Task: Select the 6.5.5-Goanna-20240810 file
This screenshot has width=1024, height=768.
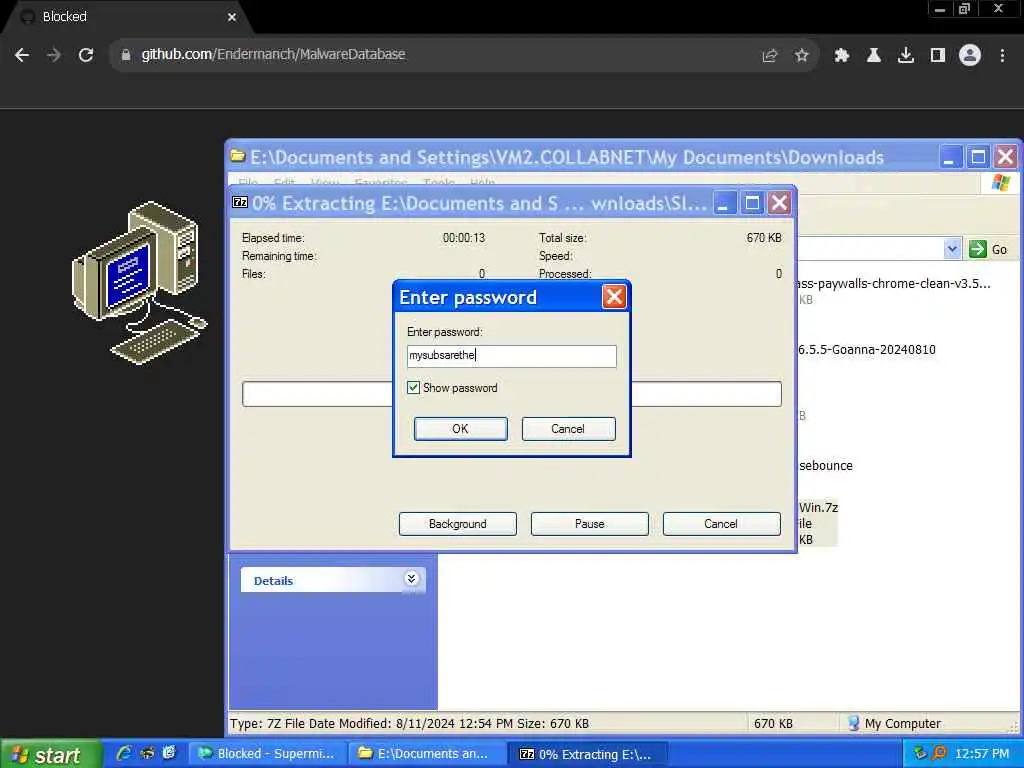Action: click(x=867, y=350)
